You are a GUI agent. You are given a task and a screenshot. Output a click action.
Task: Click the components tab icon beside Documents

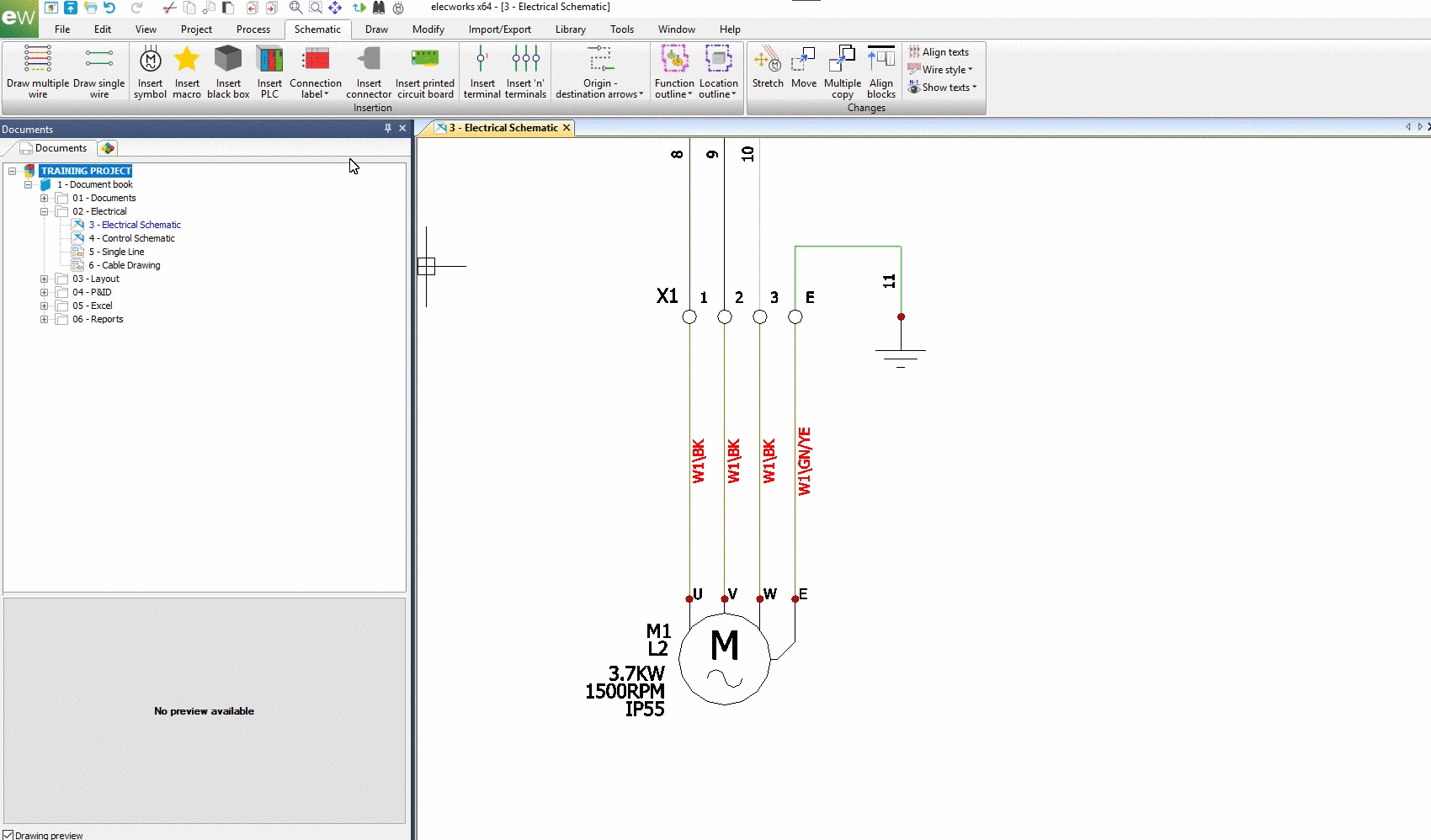(x=108, y=148)
